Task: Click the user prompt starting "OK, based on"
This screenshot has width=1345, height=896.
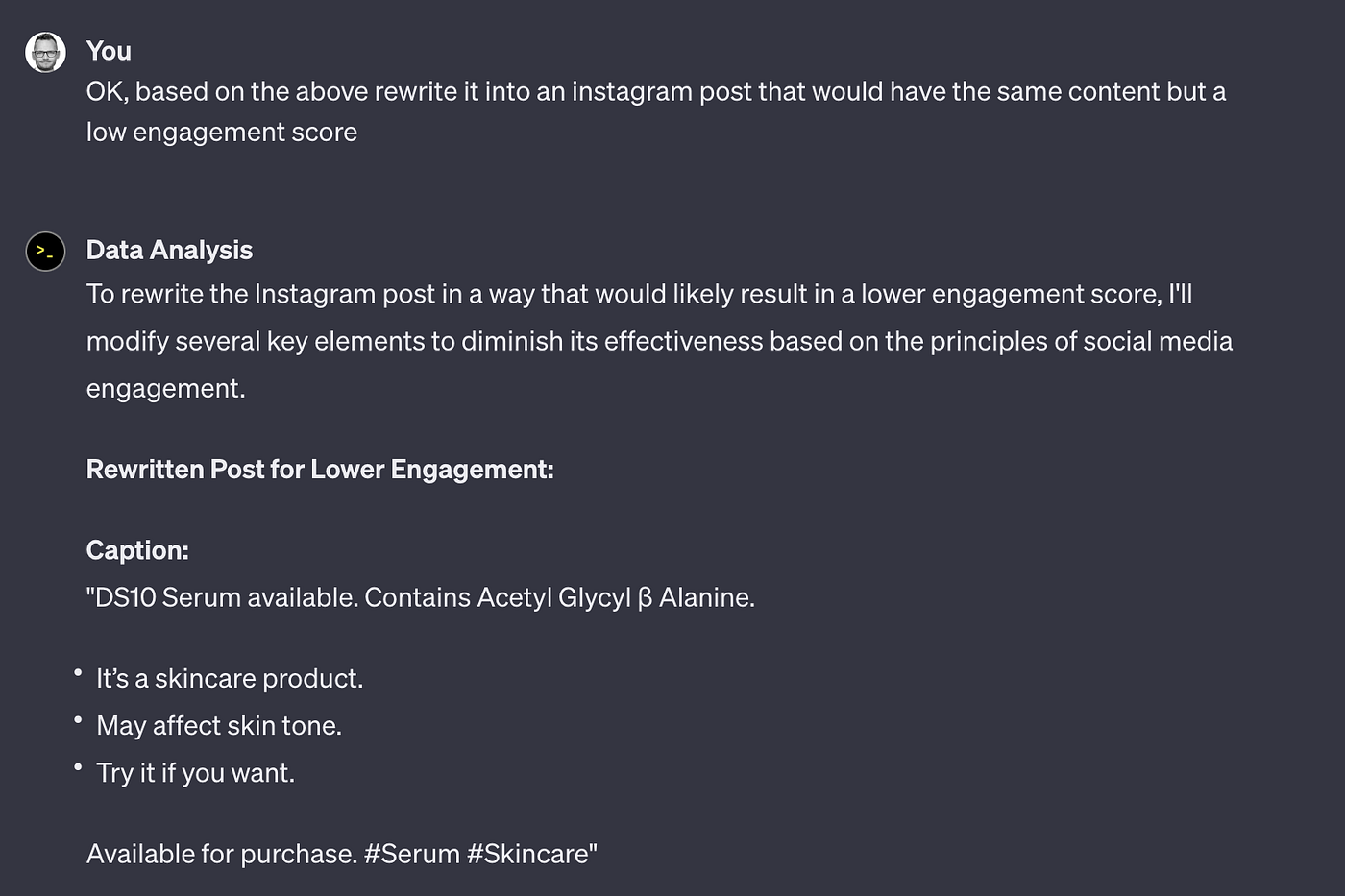Action: coord(656,111)
